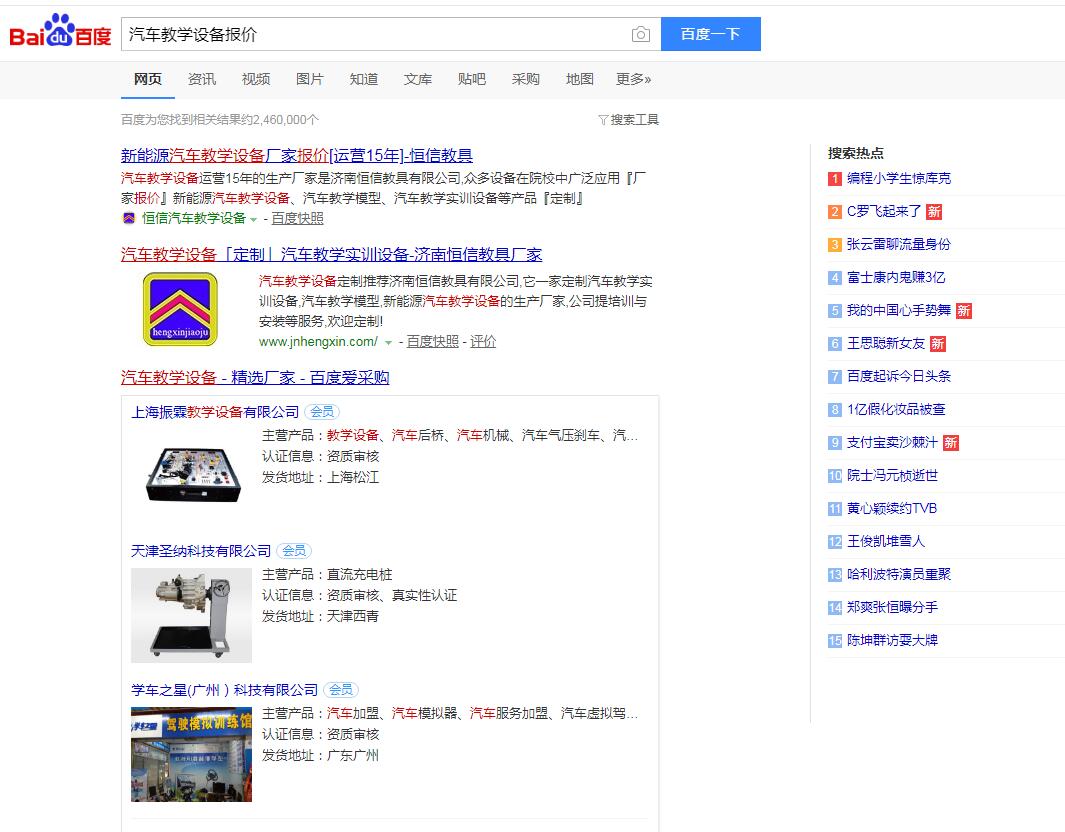Open result 新能源汽车教学设备厂家报价
Image resolution: width=1065 pixels, height=832 pixels.
click(x=297, y=156)
